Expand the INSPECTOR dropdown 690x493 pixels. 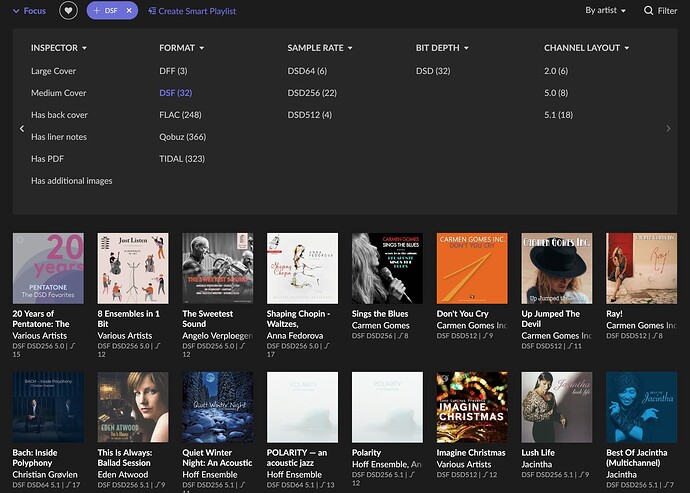pyautogui.click(x=59, y=48)
